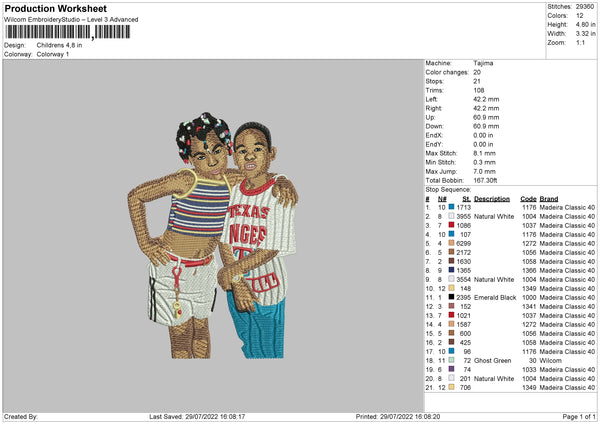This screenshot has width=600, height=424.
Task: Select 'Wilcom EmbroideryStudio – Level 3 Advanced' text
Action: click(x=71, y=20)
